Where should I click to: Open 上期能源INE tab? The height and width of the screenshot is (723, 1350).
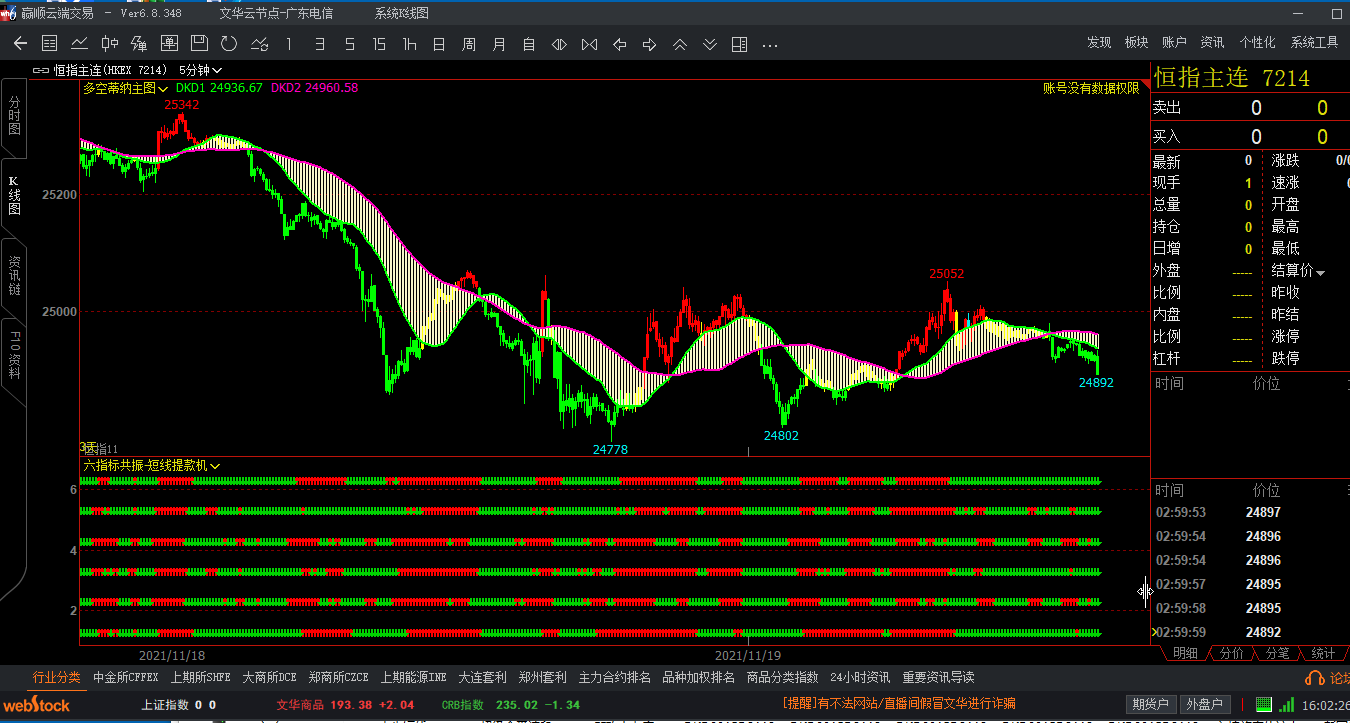pyautogui.click(x=414, y=677)
